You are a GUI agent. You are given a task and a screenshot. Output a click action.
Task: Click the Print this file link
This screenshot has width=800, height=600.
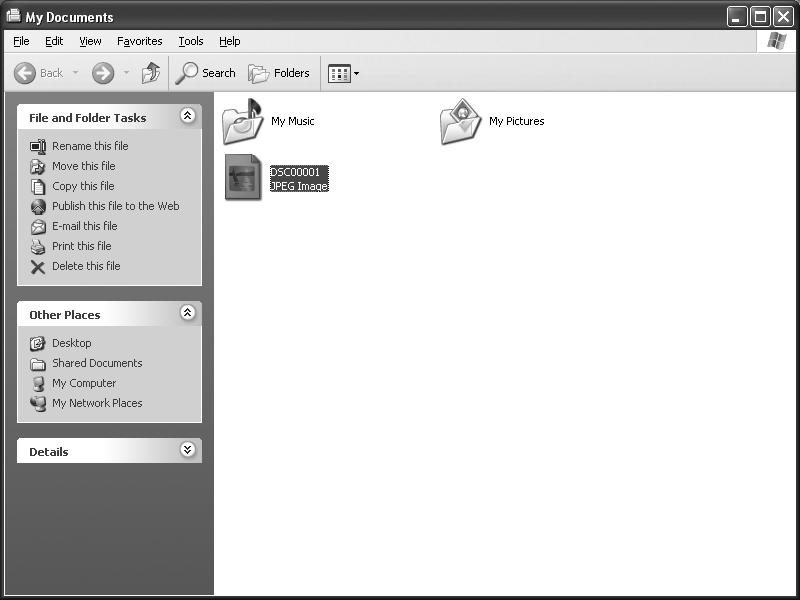click(82, 246)
